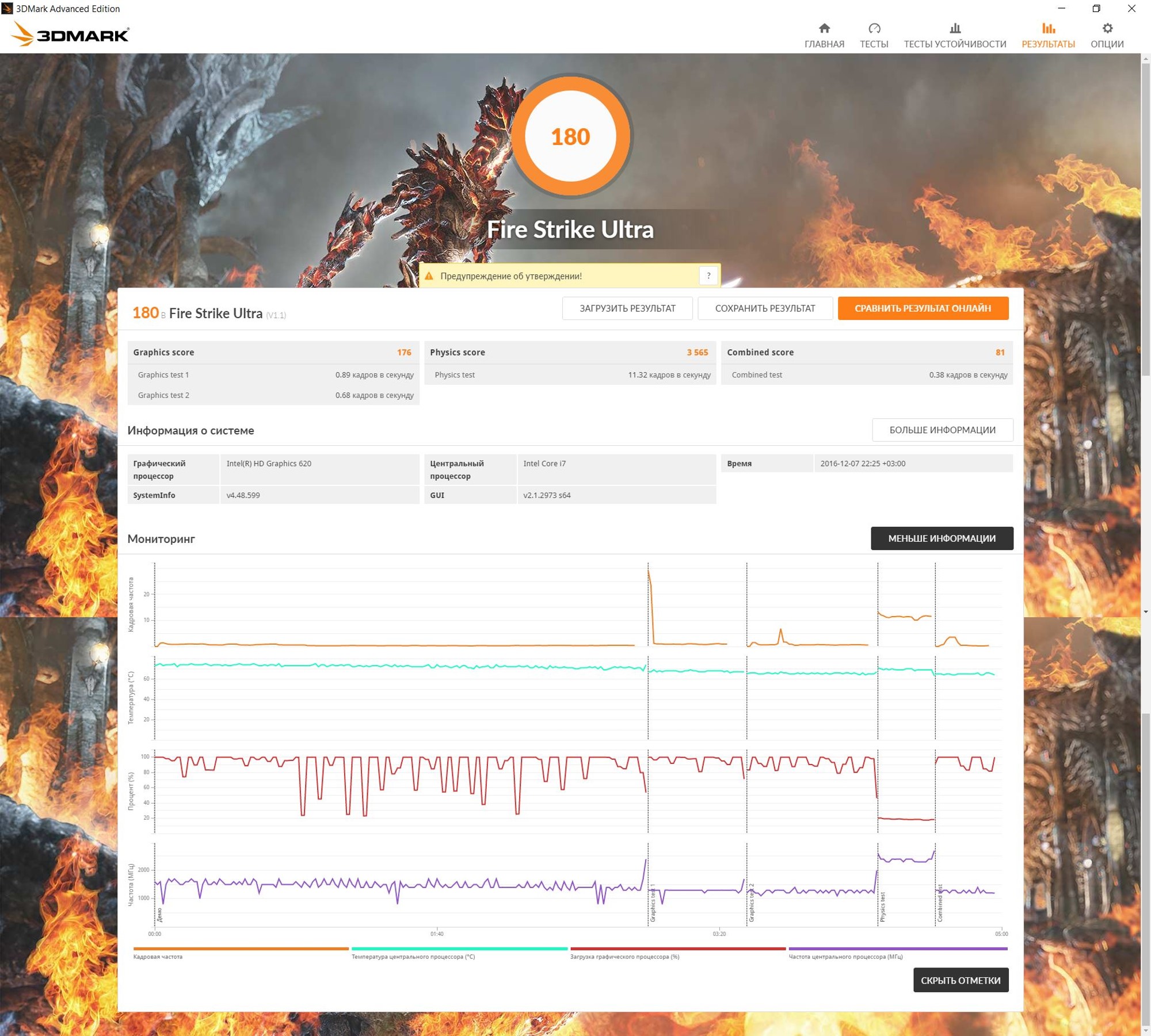
Task: Click the Fire Strike Ultra title banner
Action: coord(570,230)
